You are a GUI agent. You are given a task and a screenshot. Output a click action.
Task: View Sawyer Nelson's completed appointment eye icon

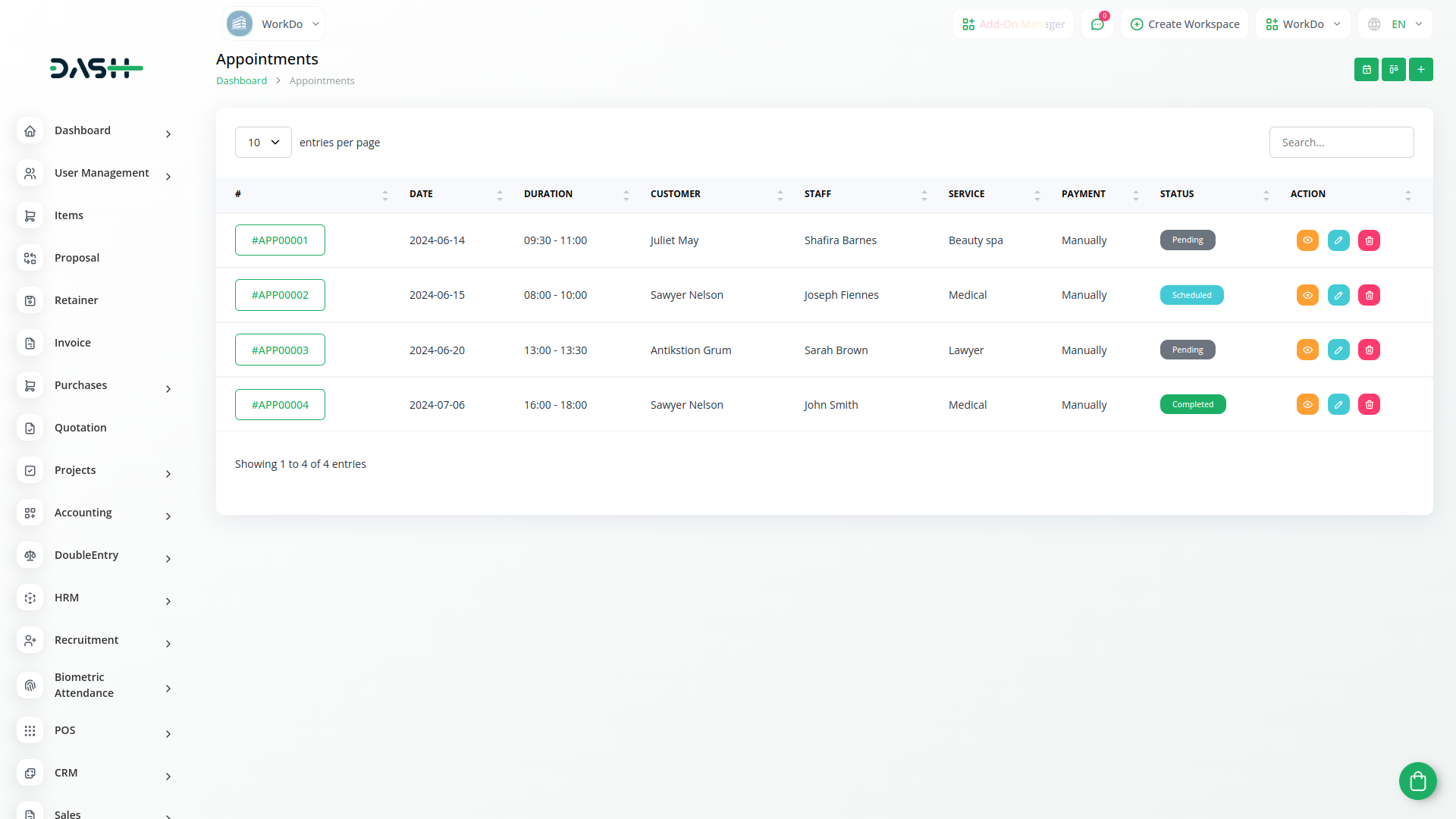pyautogui.click(x=1307, y=405)
